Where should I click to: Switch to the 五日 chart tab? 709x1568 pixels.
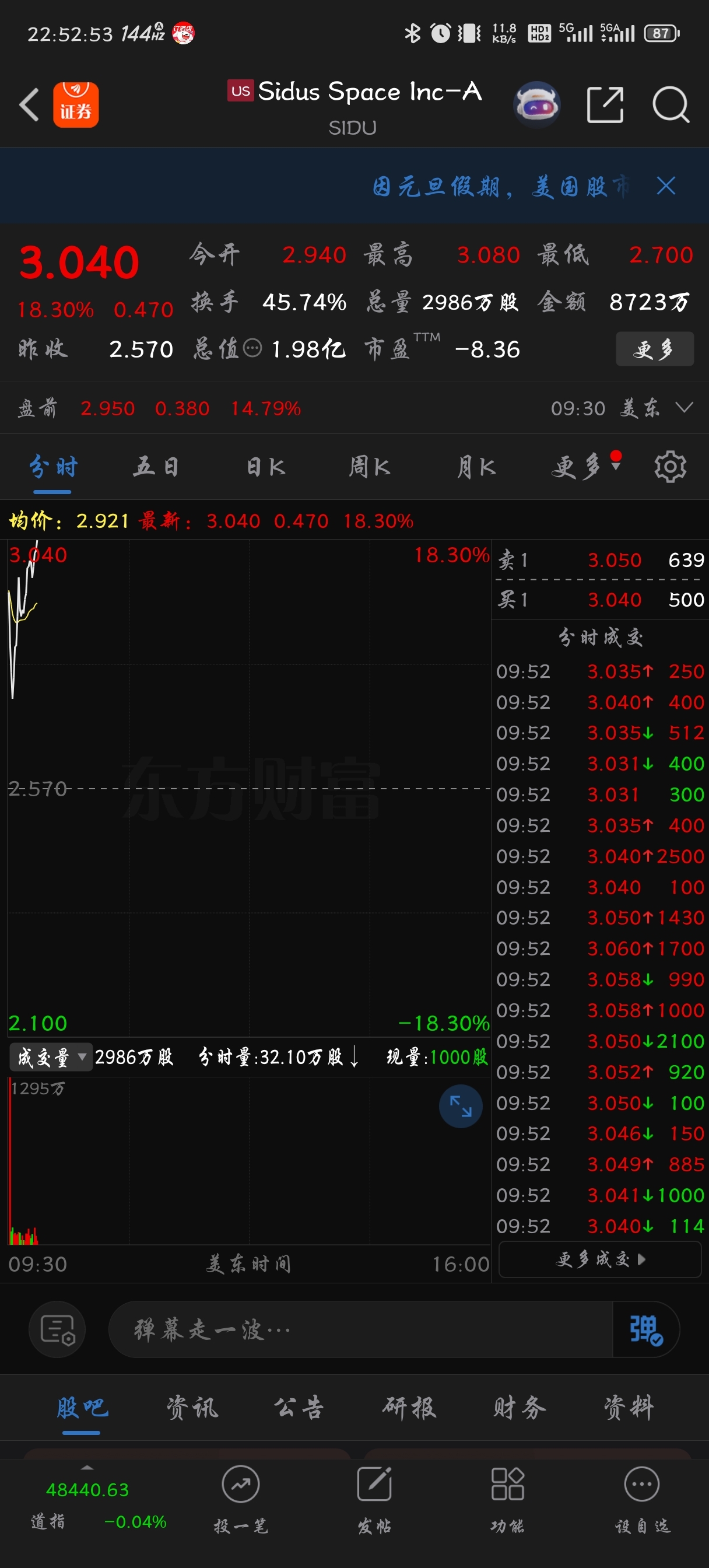156,467
